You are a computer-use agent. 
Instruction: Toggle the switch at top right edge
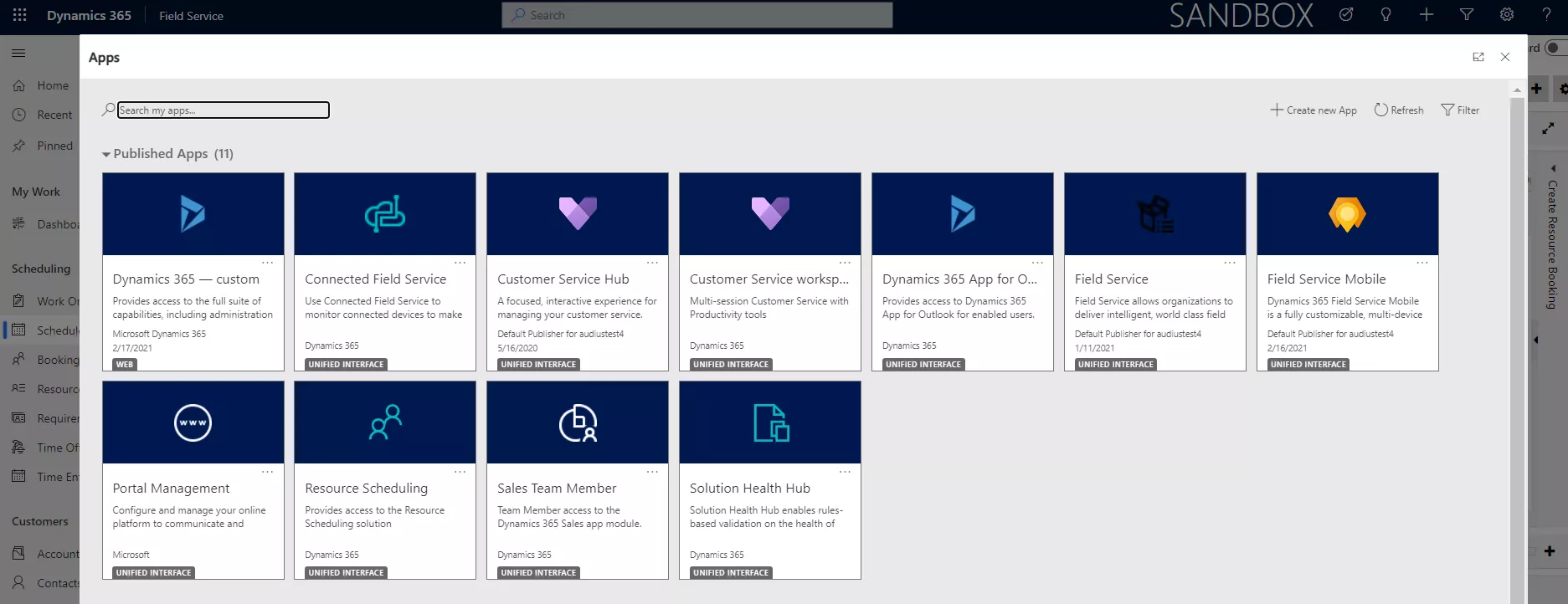[1555, 48]
